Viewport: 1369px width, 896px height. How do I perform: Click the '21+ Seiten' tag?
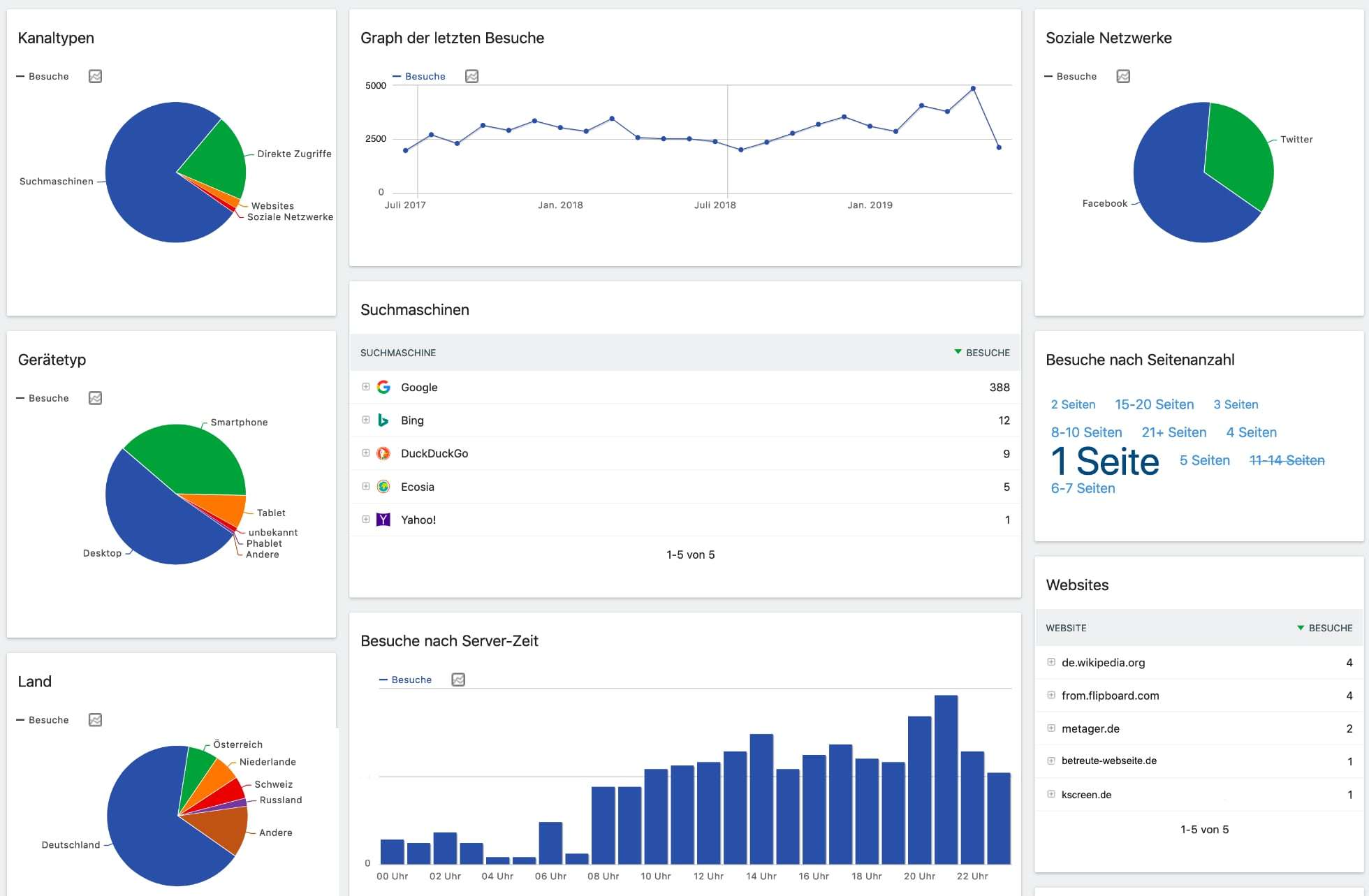tap(1173, 432)
